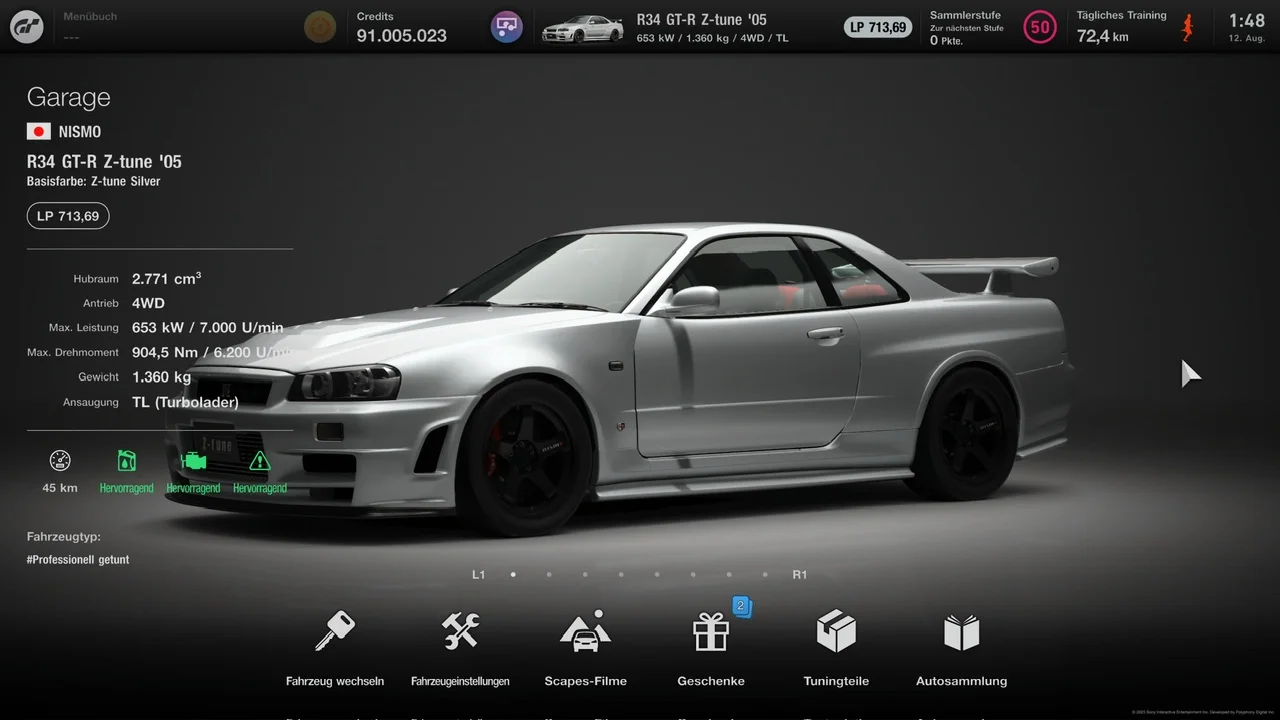The height and width of the screenshot is (720, 1280).
Task: Click the R34 GT-R Z-tune '05 title in left panel
Action: tap(104, 162)
